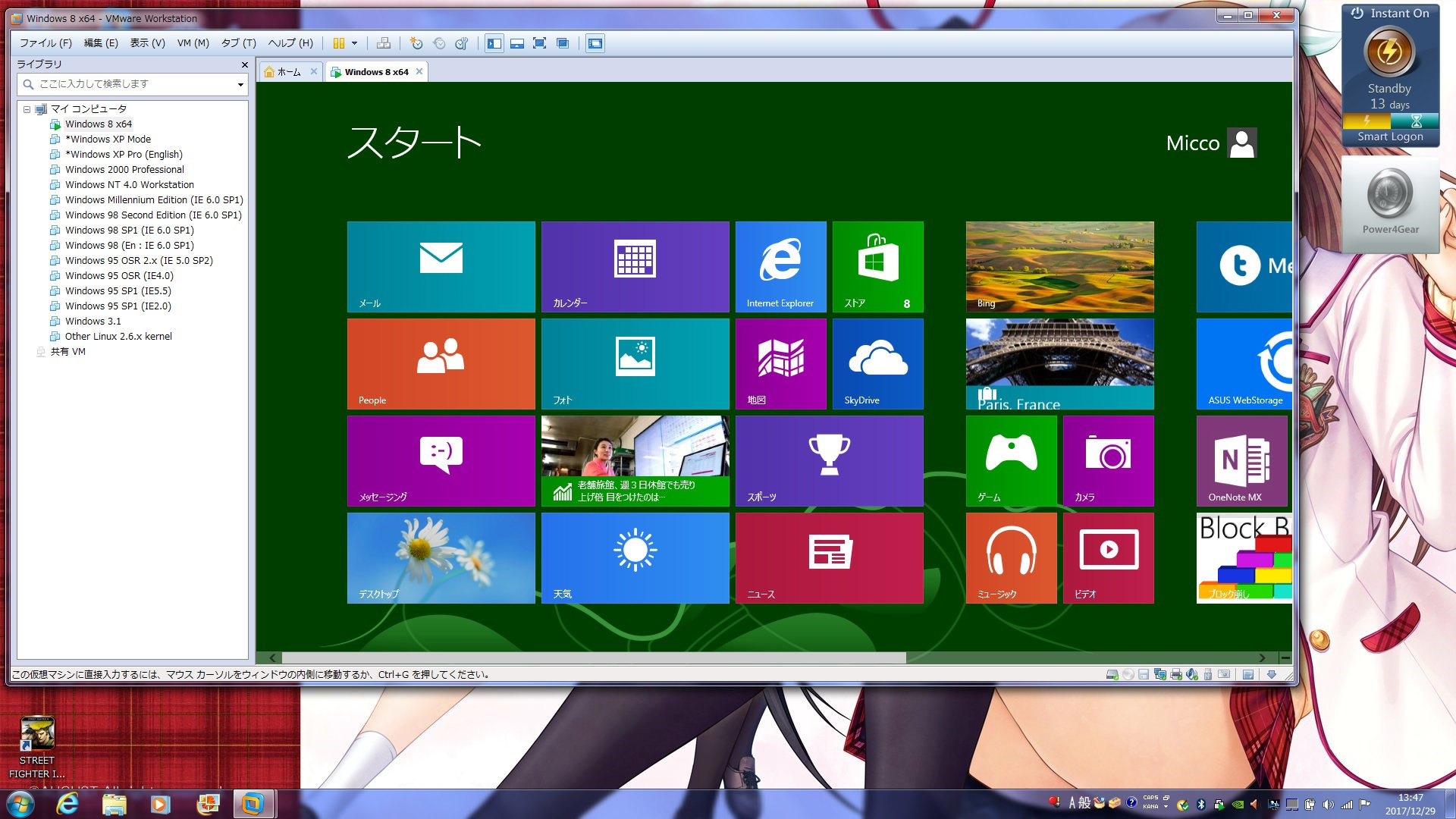Viewport: 1456px width, 819px height.
Task: Take a snapshot of the VM icon
Action: coord(416,43)
